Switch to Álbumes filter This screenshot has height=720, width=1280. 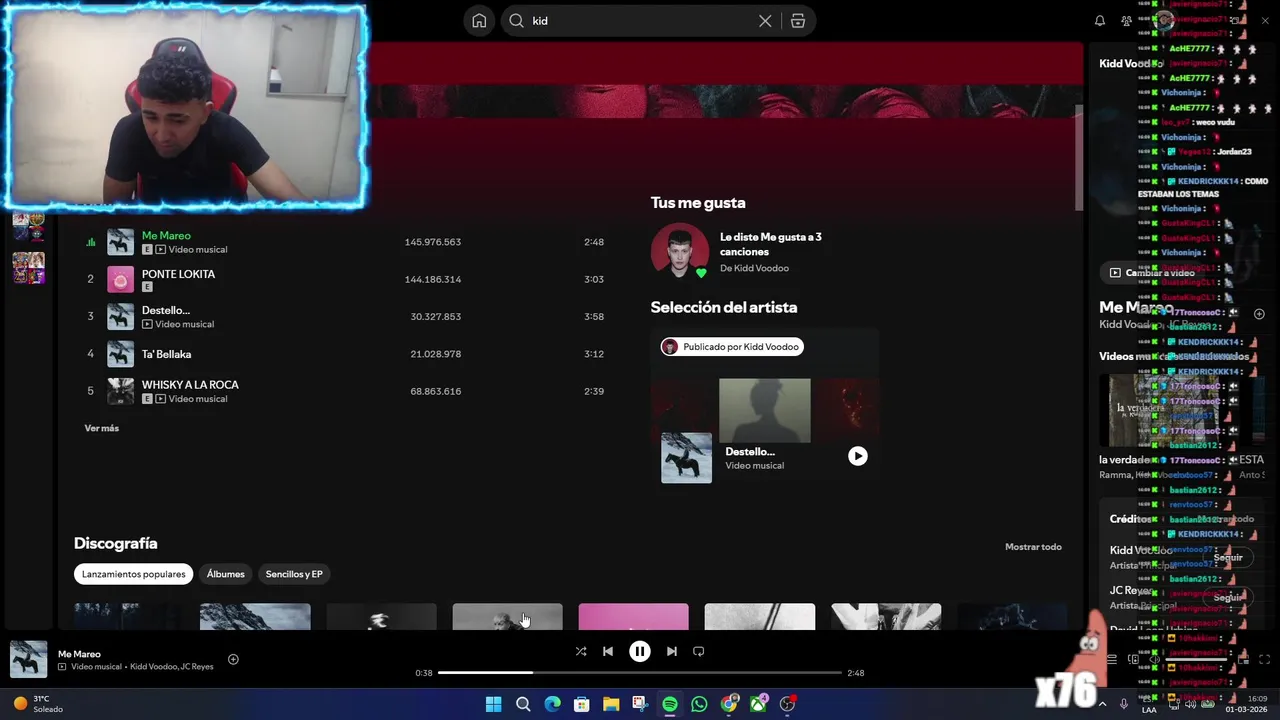225,574
